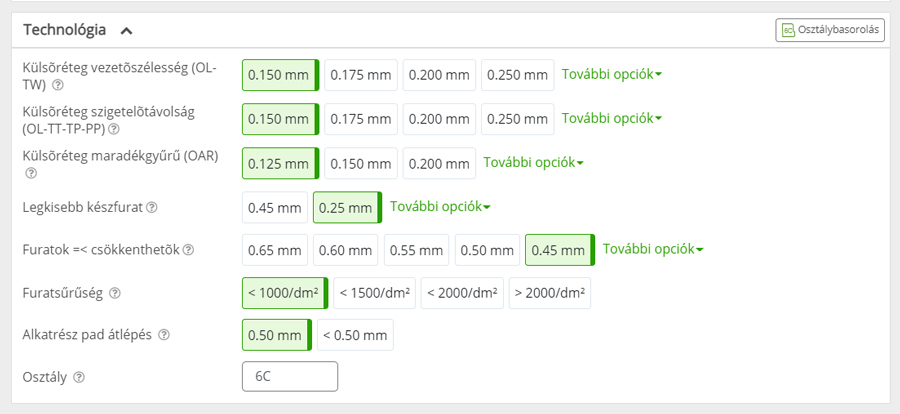
Task: Open További opciók for Legkisebb készfurat
Action: tap(440, 207)
